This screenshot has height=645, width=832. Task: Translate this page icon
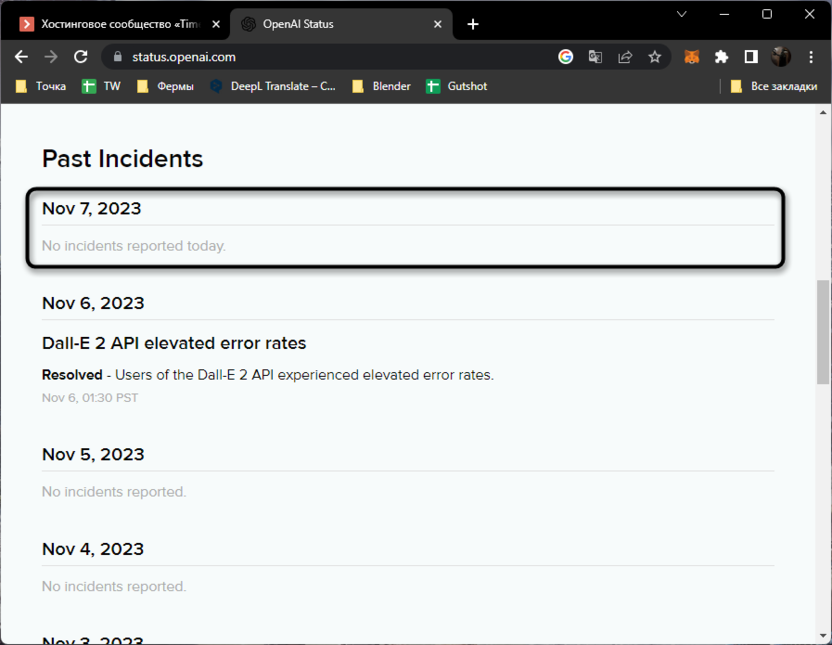pos(595,57)
